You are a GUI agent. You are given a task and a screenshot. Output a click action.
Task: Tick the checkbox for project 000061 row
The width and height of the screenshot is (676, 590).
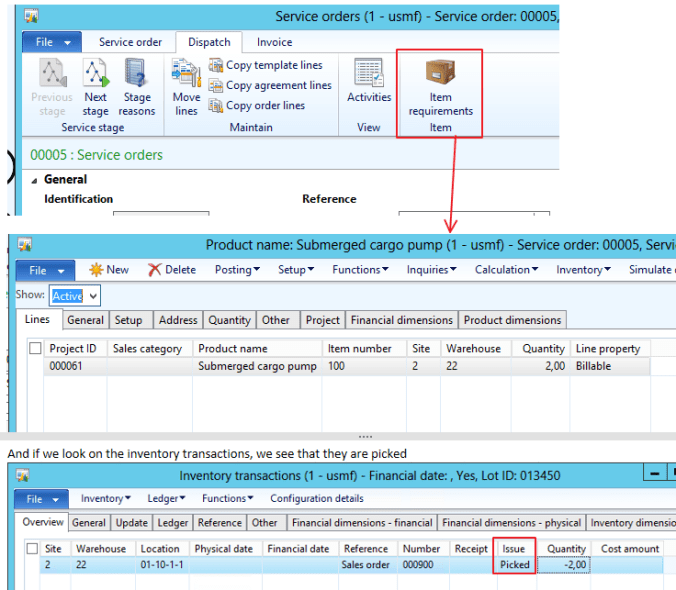35,366
